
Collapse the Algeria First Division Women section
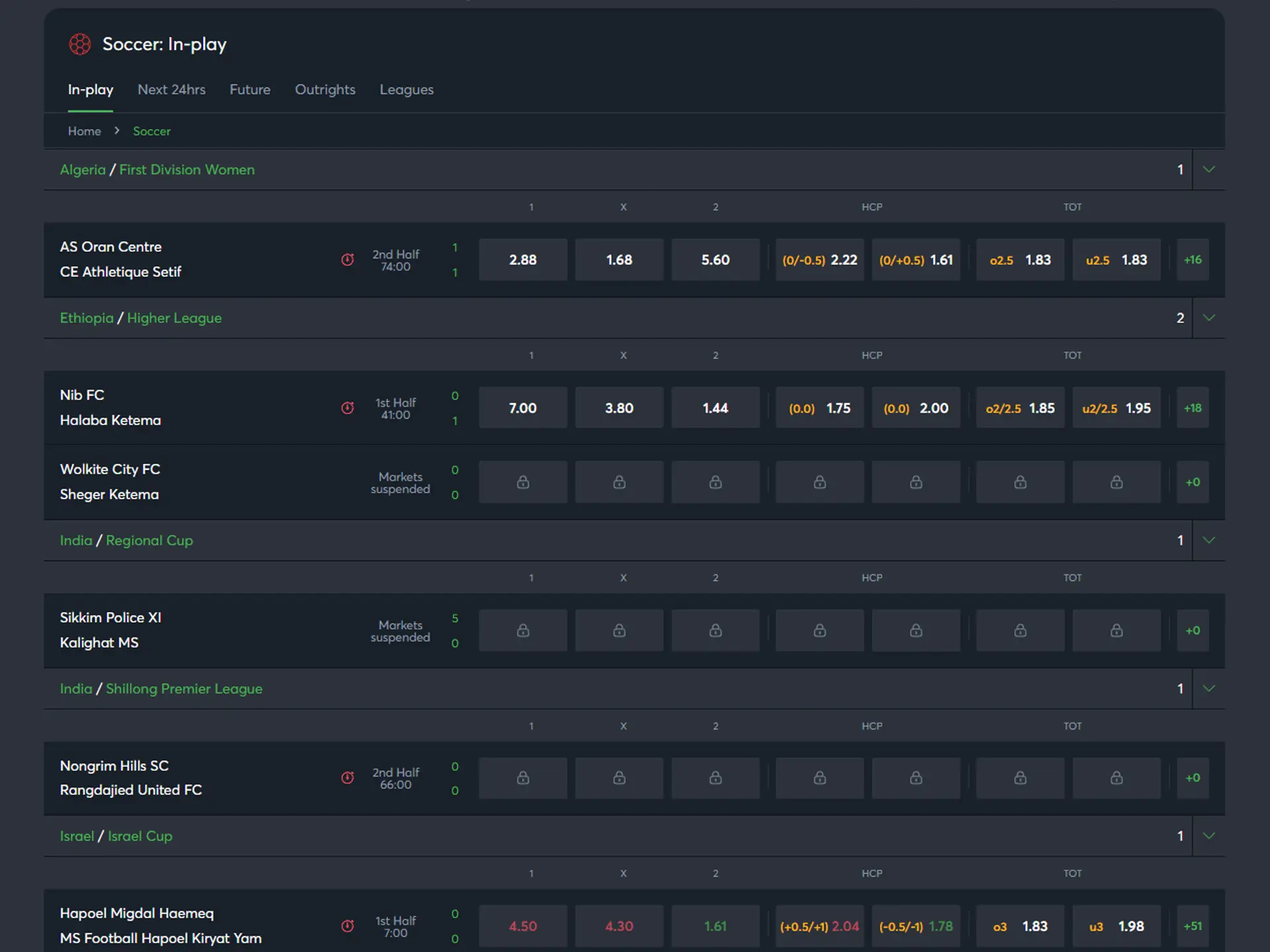point(1208,169)
